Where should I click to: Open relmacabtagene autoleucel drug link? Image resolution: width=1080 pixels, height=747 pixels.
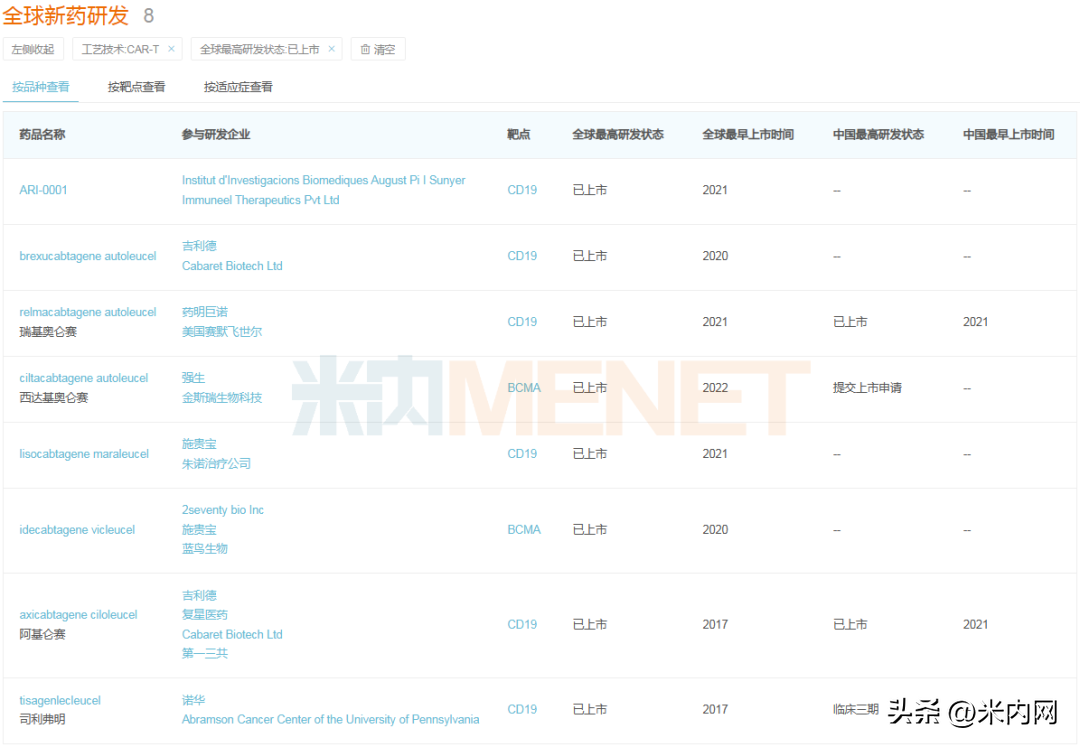(x=87, y=312)
